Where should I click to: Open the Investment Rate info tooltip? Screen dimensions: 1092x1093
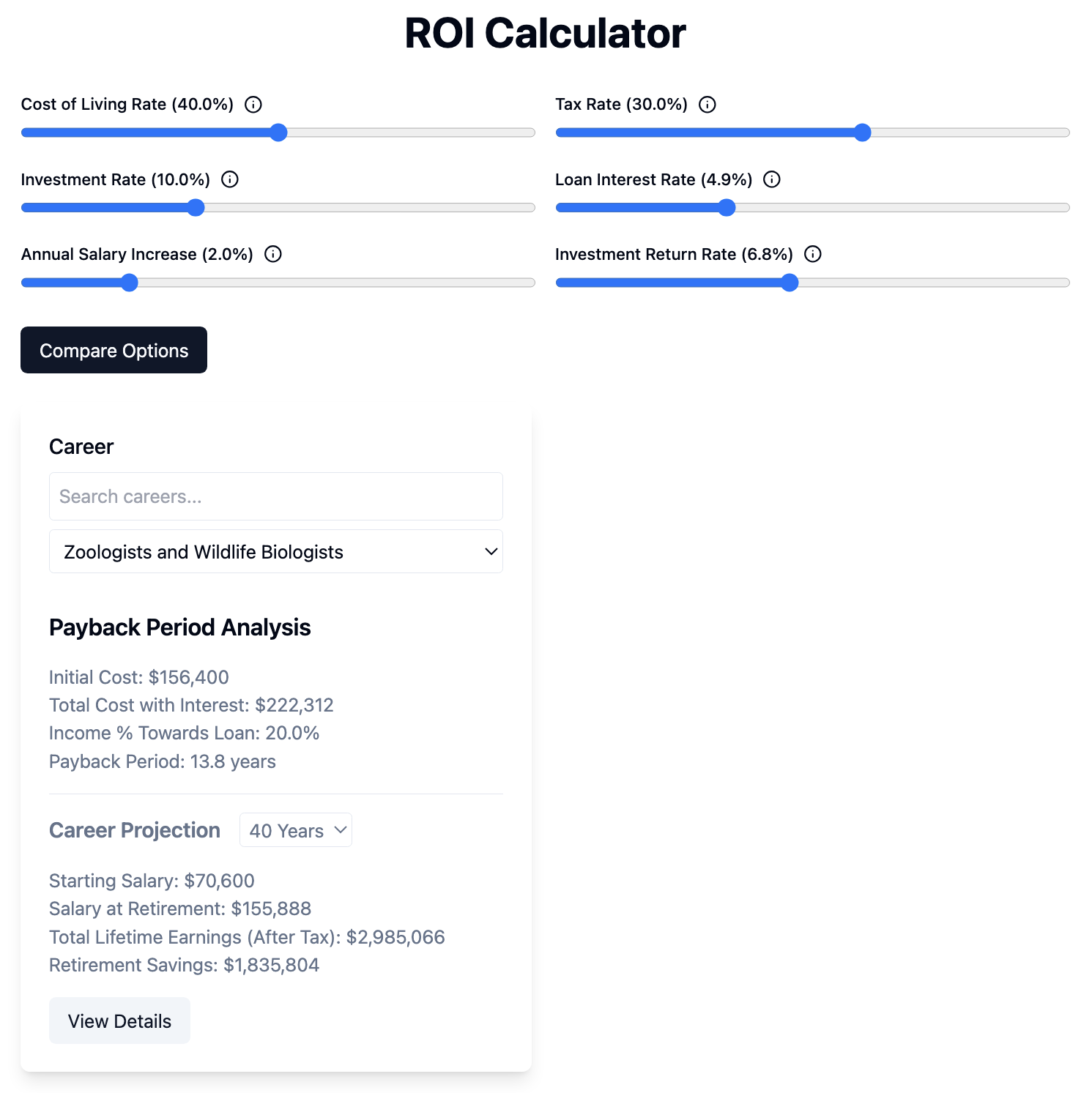click(229, 179)
